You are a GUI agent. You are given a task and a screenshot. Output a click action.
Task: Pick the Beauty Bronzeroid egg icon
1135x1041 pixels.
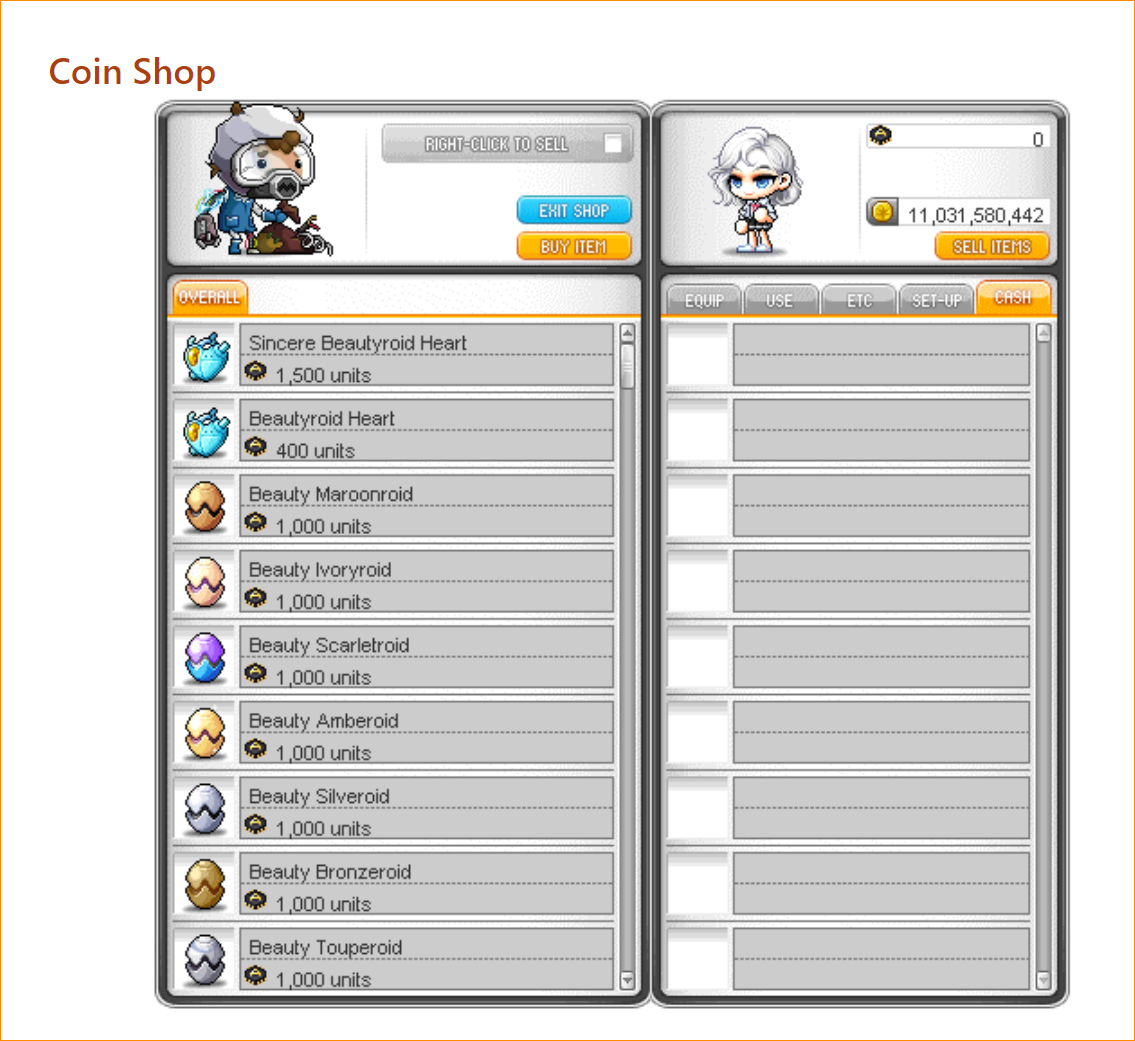point(205,884)
